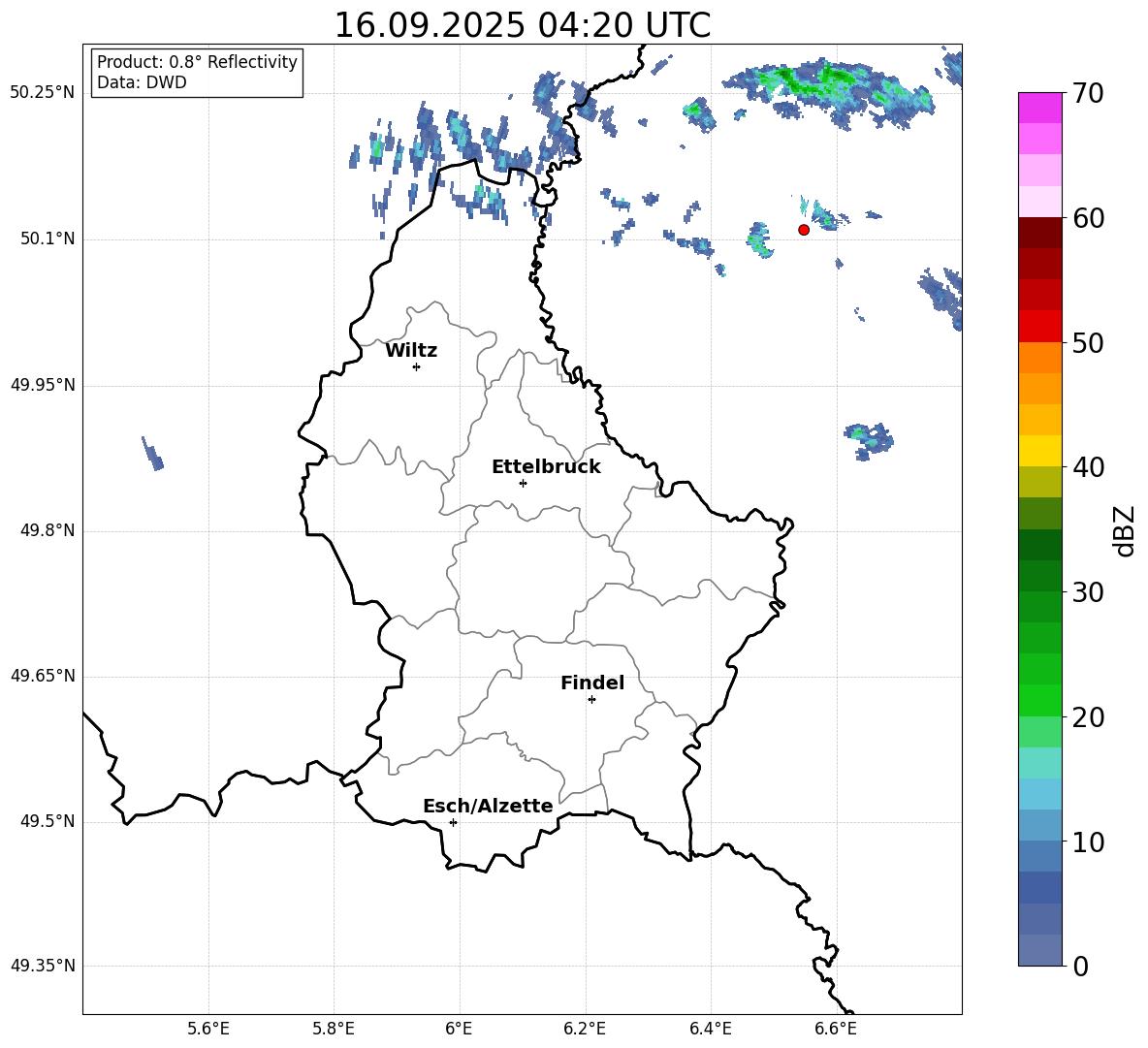The height and width of the screenshot is (1048, 1148).
Task: Click the Ettelbruck station cross marker
Action: [x=523, y=483]
